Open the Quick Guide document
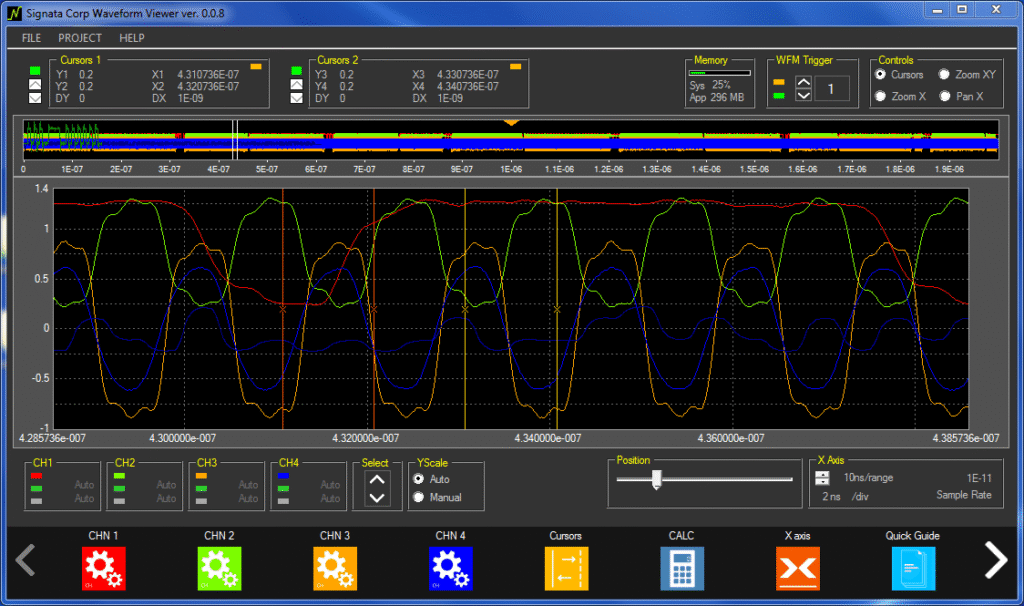The height and width of the screenshot is (606, 1024). click(912, 567)
